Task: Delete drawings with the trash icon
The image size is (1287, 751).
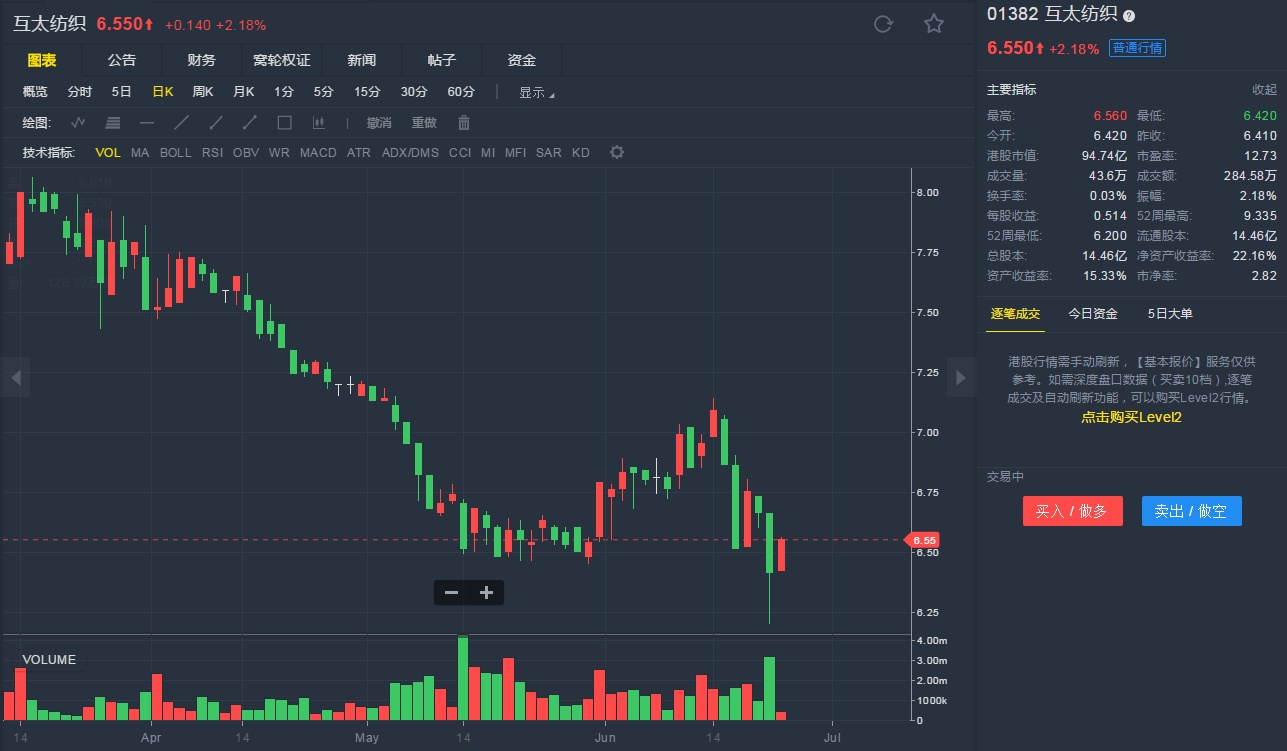Action: click(x=464, y=123)
